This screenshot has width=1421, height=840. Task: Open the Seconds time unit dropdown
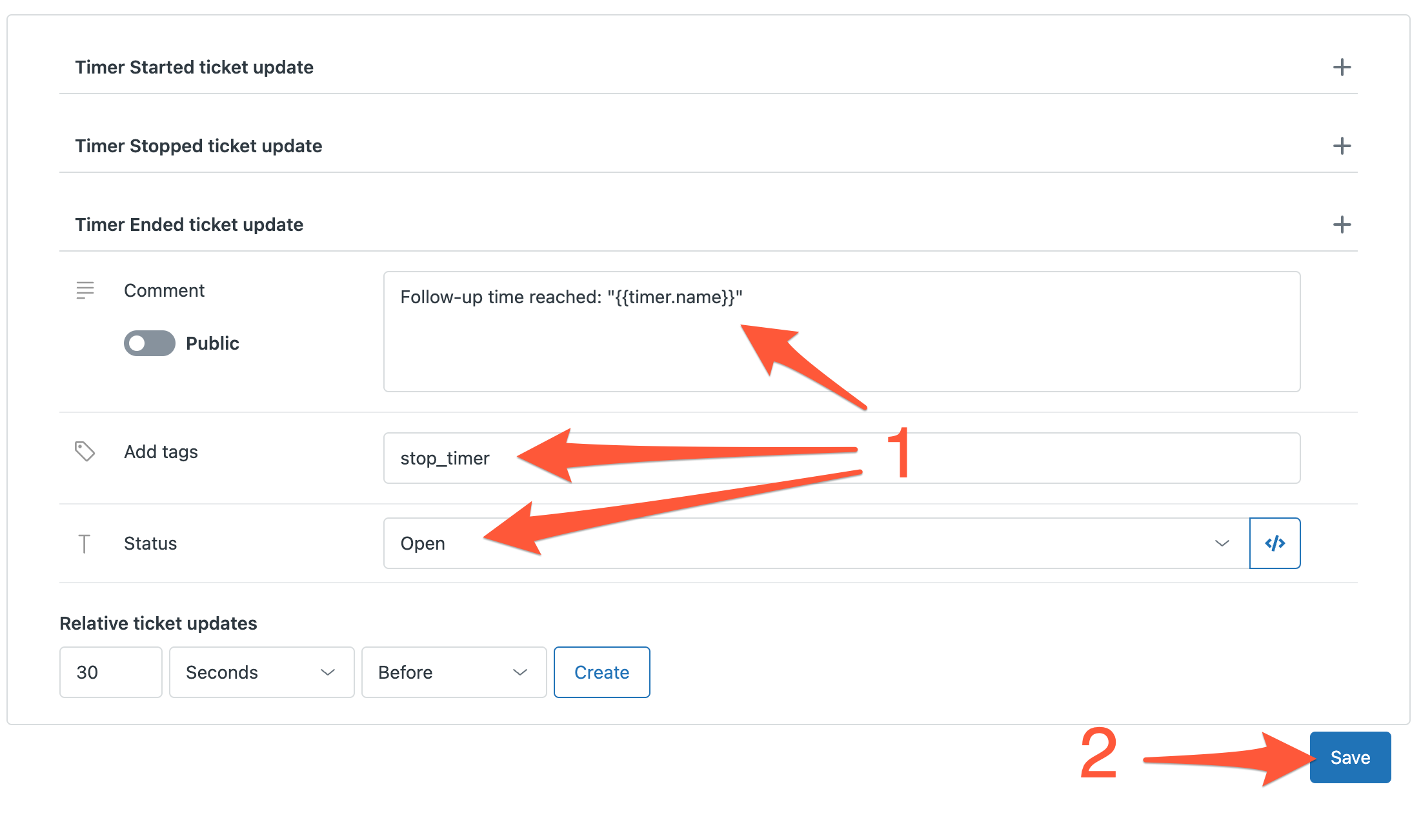tap(261, 672)
